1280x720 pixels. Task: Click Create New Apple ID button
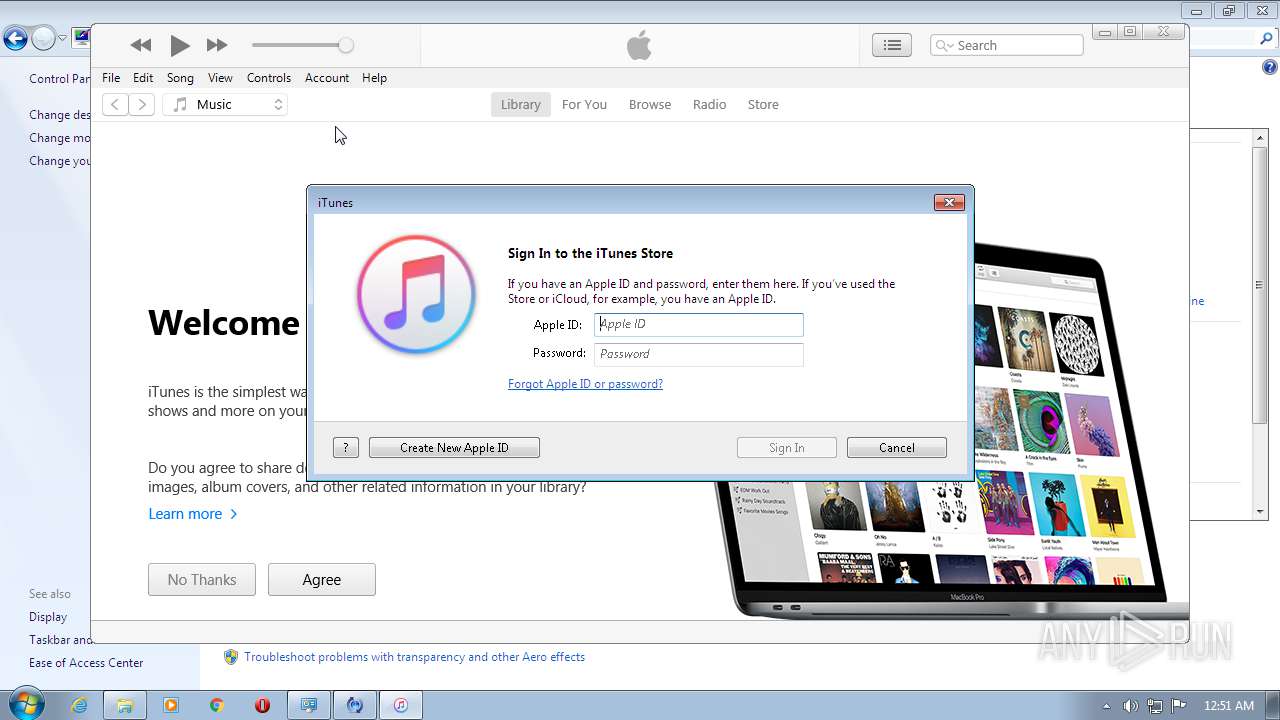click(x=454, y=448)
